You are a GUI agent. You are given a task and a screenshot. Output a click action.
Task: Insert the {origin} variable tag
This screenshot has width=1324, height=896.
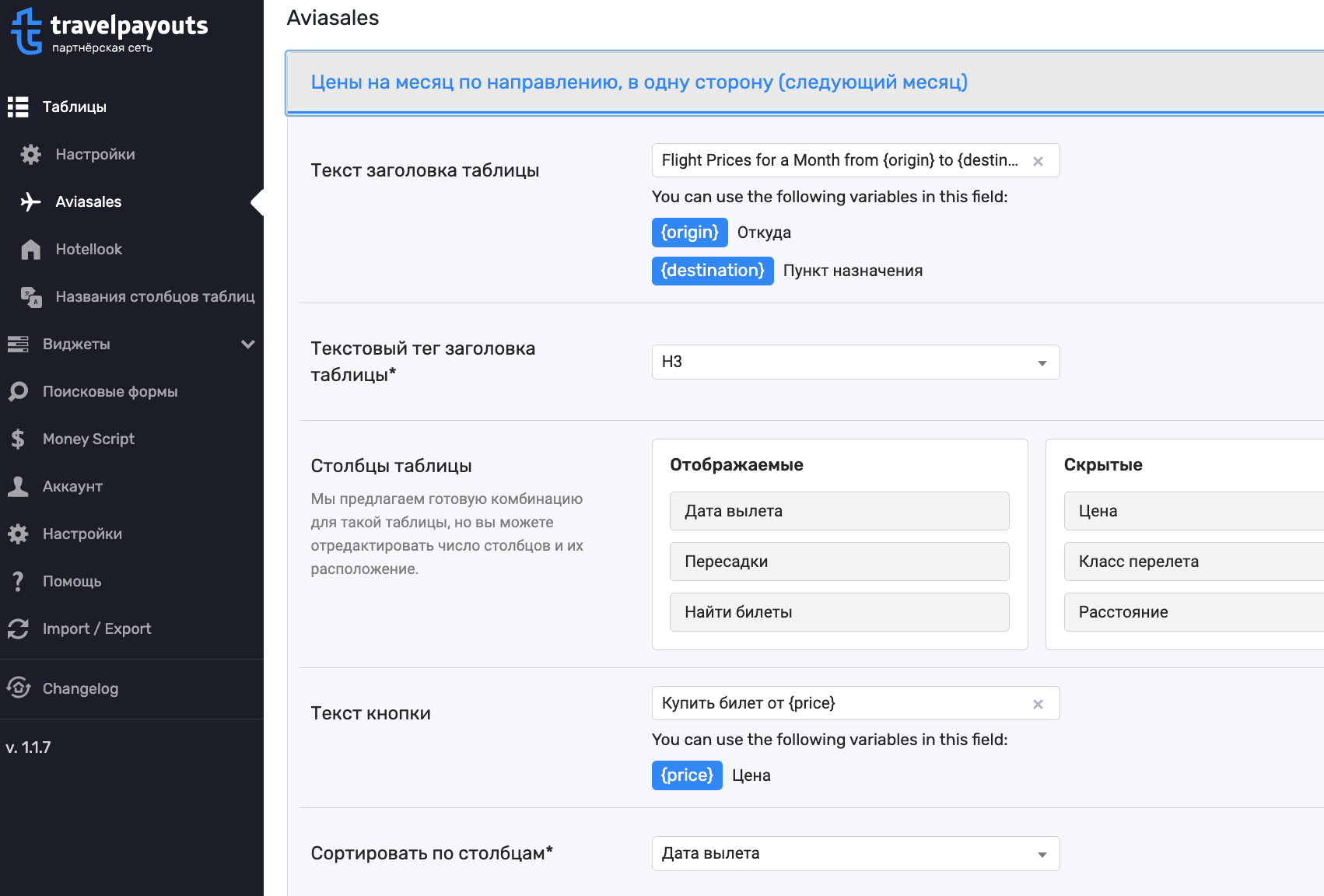(689, 233)
